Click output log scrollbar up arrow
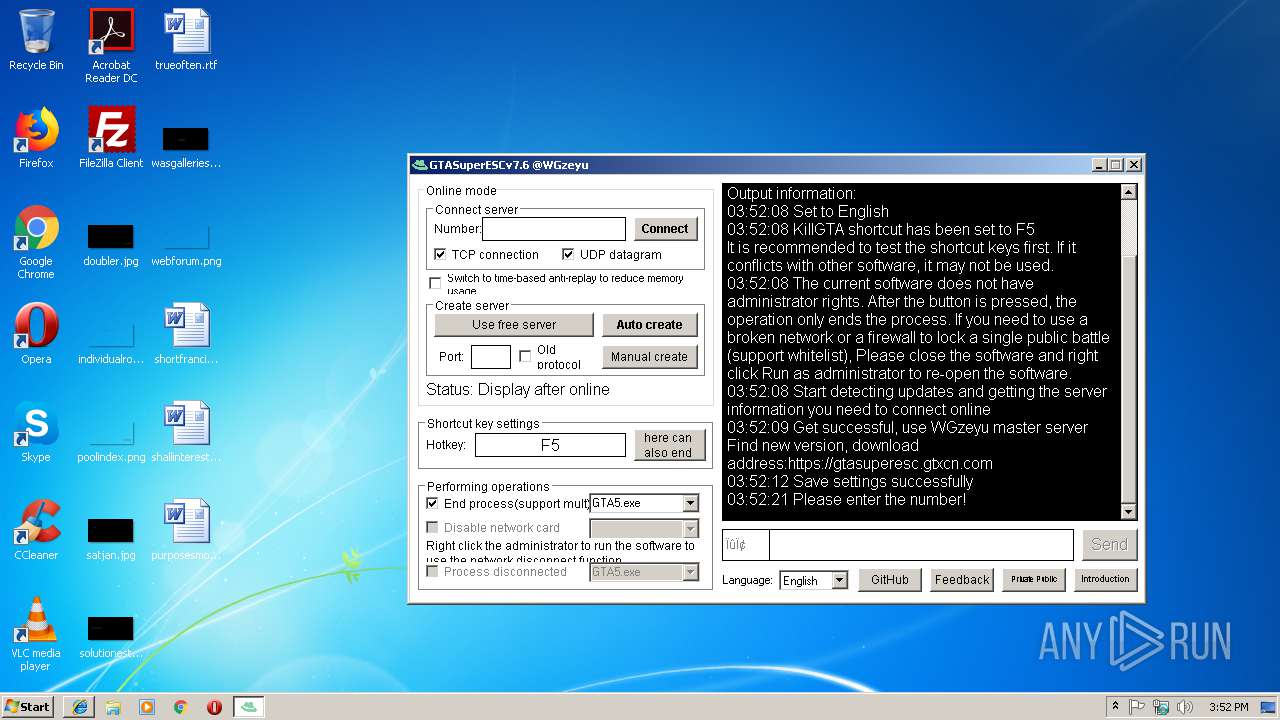1280x720 pixels. pos(1129,192)
